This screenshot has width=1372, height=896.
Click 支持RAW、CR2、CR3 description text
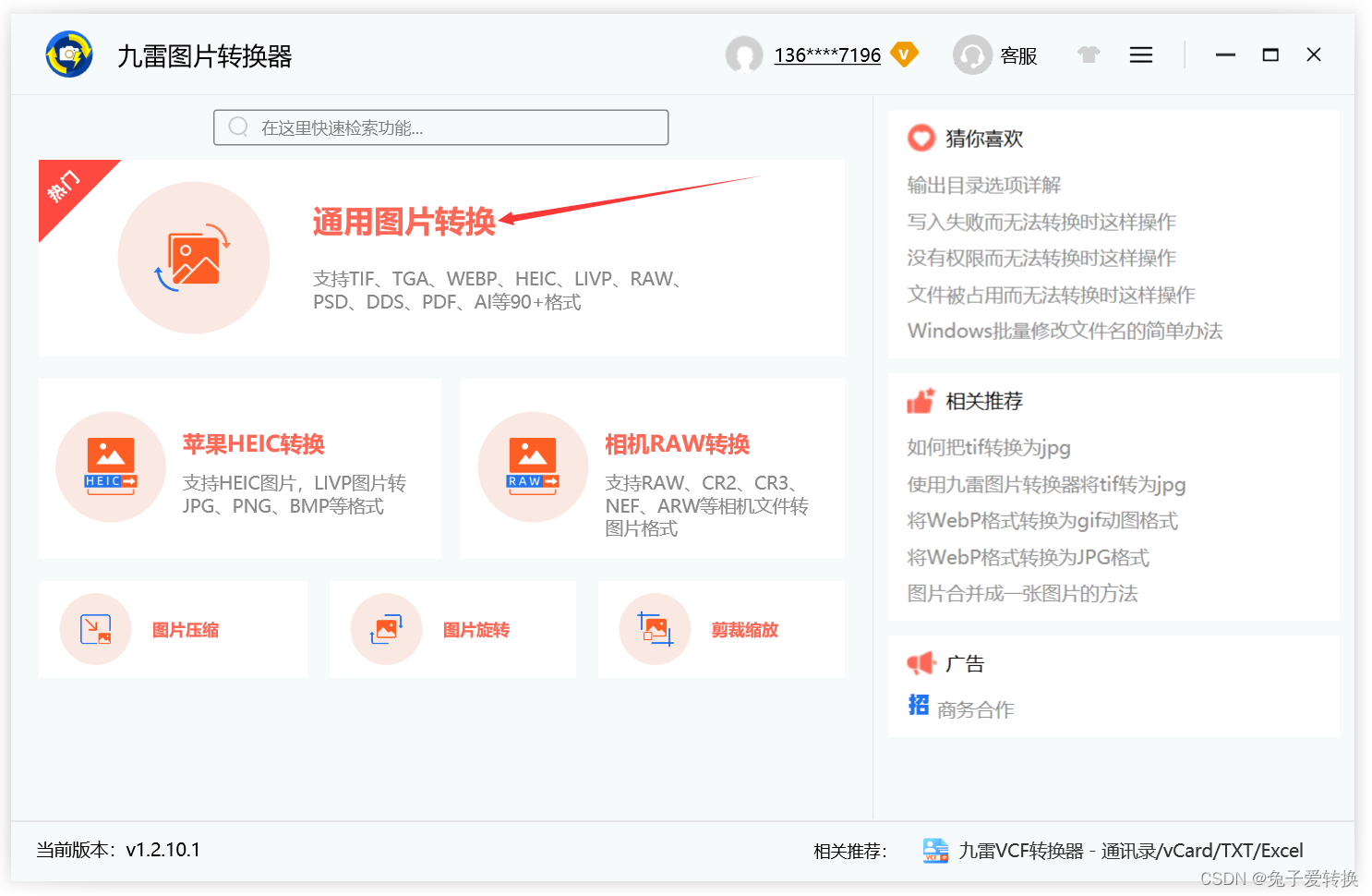[x=706, y=505]
